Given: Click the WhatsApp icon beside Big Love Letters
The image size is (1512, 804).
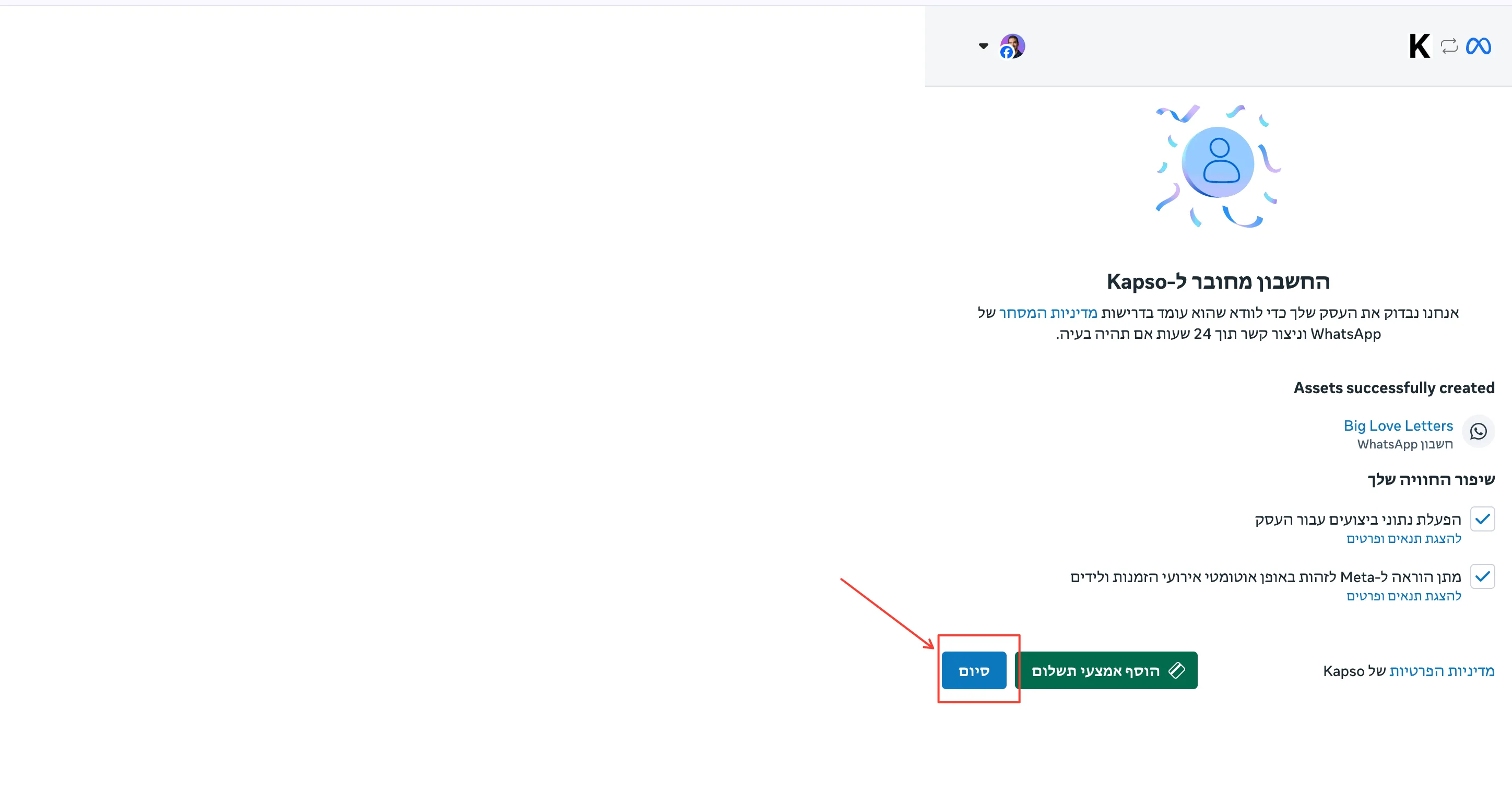Looking at the screenshot, I should pyautogui.click(x=1478, y=431).
